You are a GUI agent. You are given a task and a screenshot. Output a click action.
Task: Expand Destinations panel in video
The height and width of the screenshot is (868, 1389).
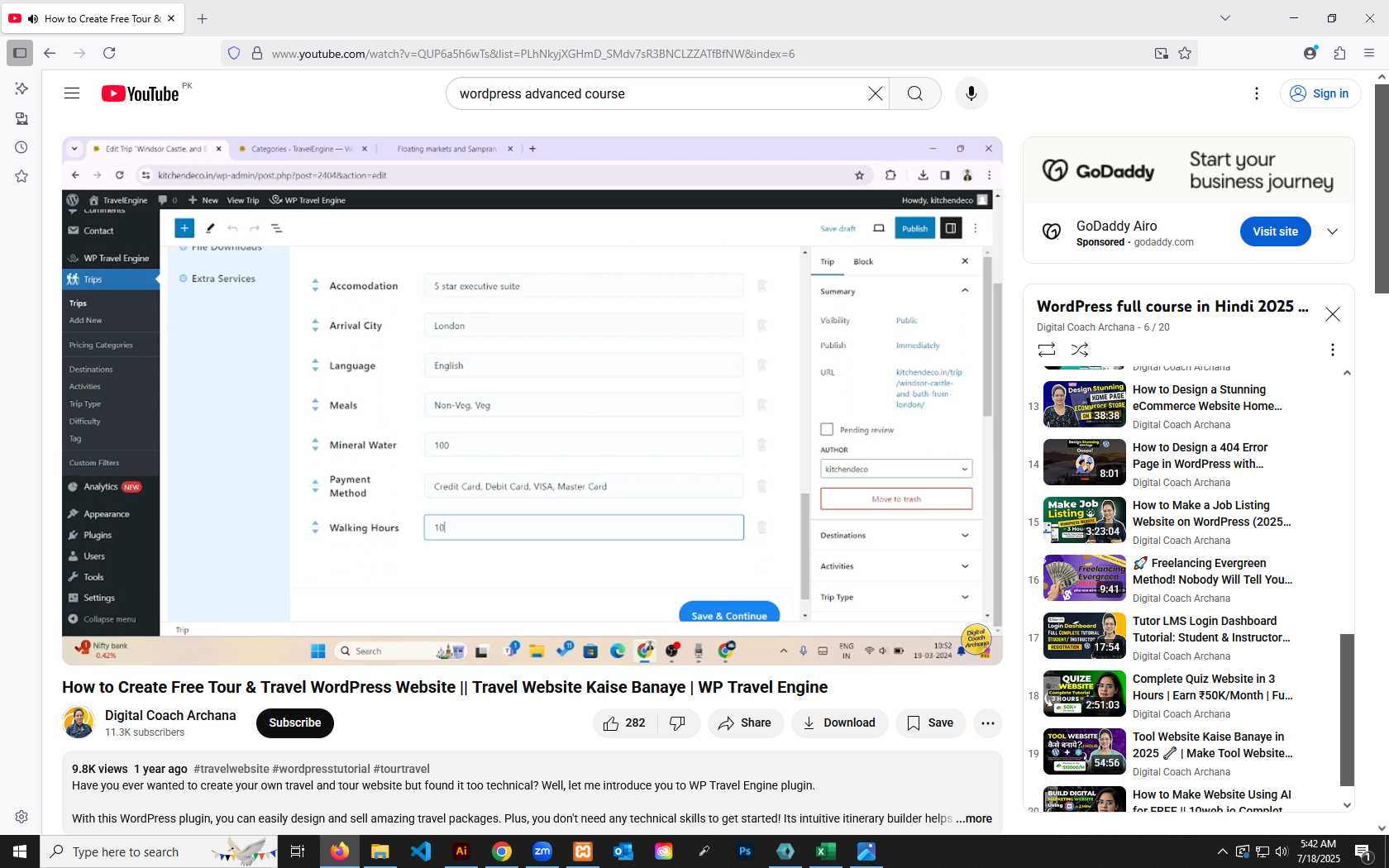pyautogui.click(x=895, y=536)
